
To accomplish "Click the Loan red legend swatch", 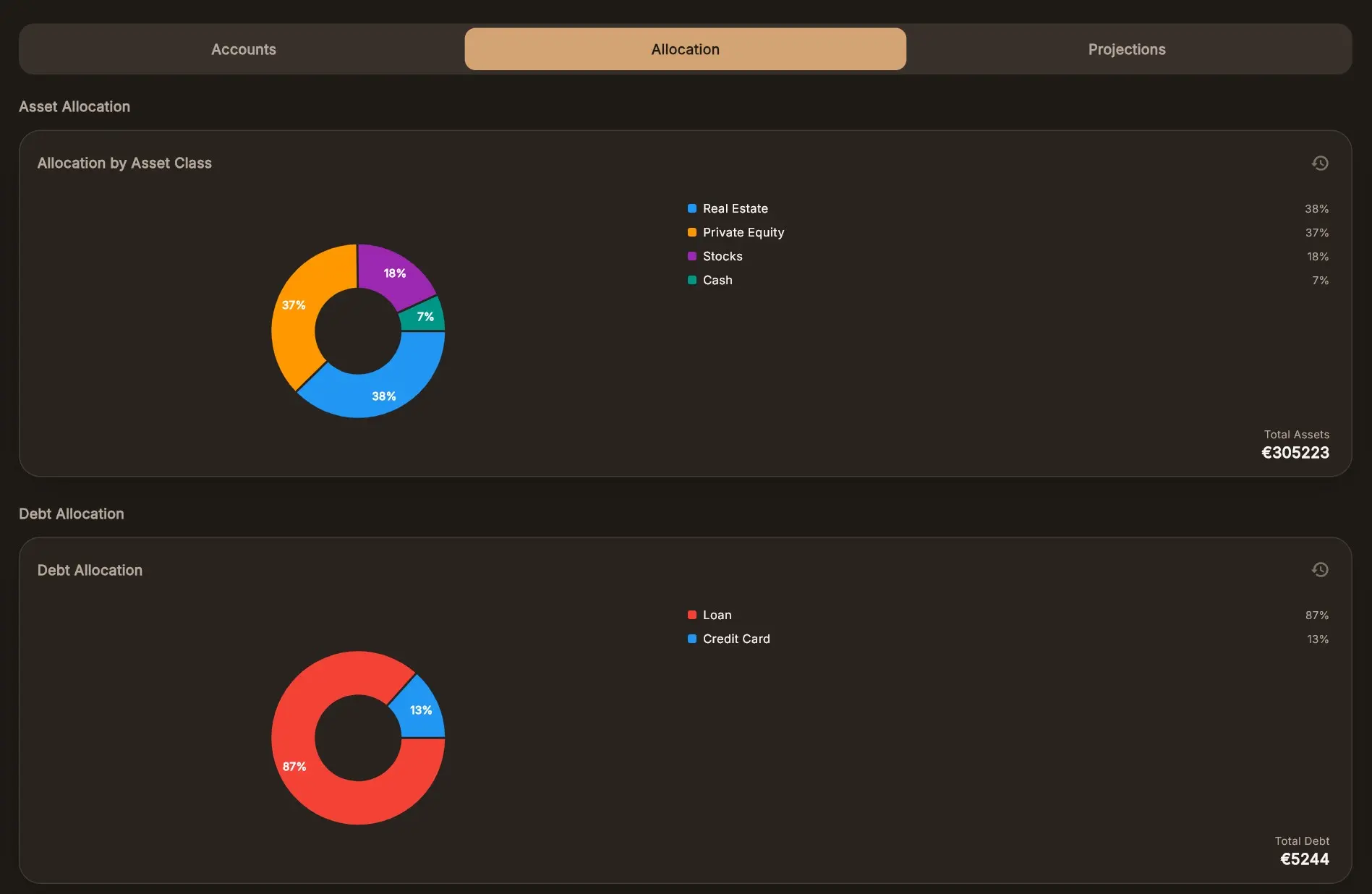I will point(692,615).
